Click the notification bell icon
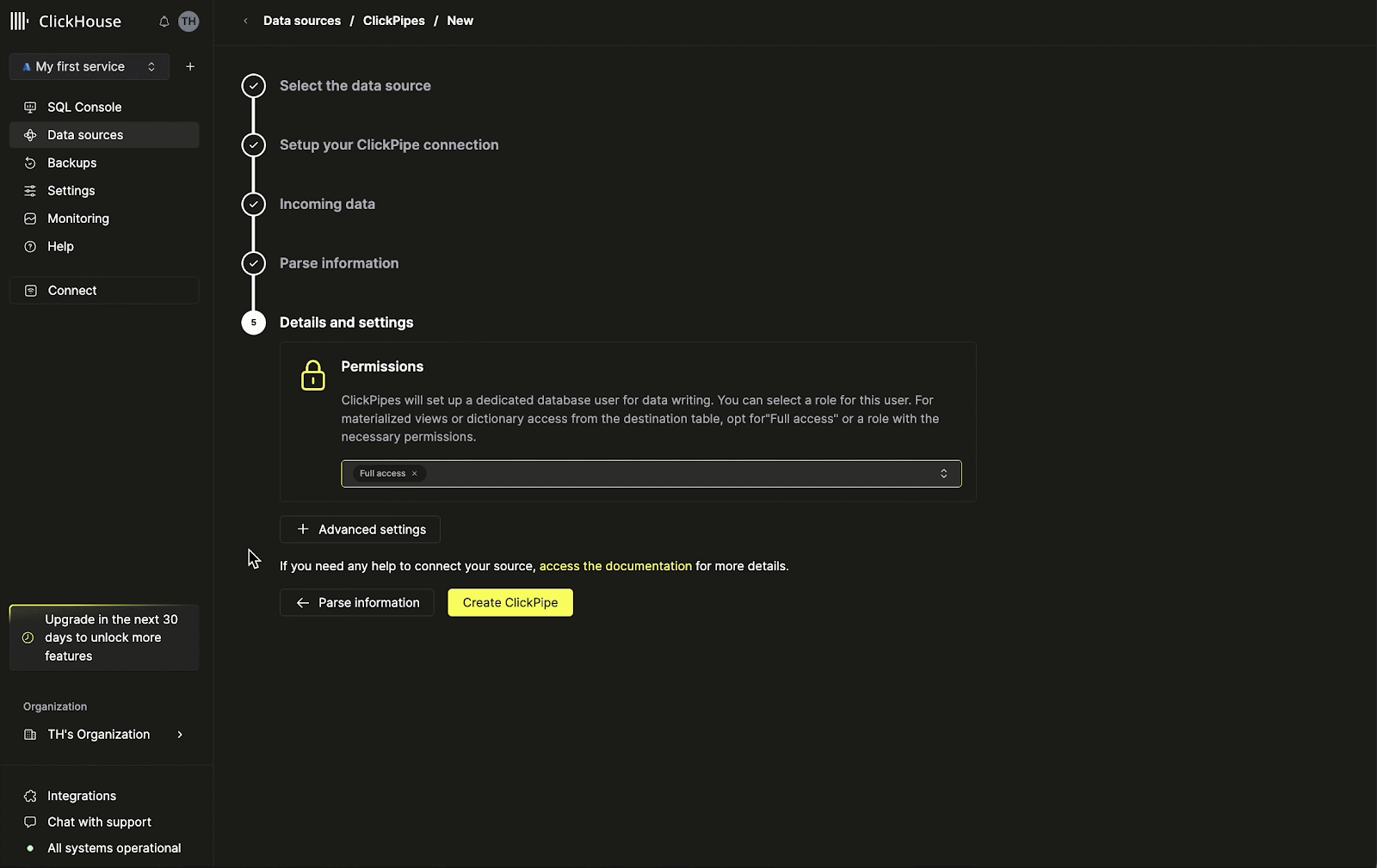This screenshot has width=1377, height=868. 164,22
